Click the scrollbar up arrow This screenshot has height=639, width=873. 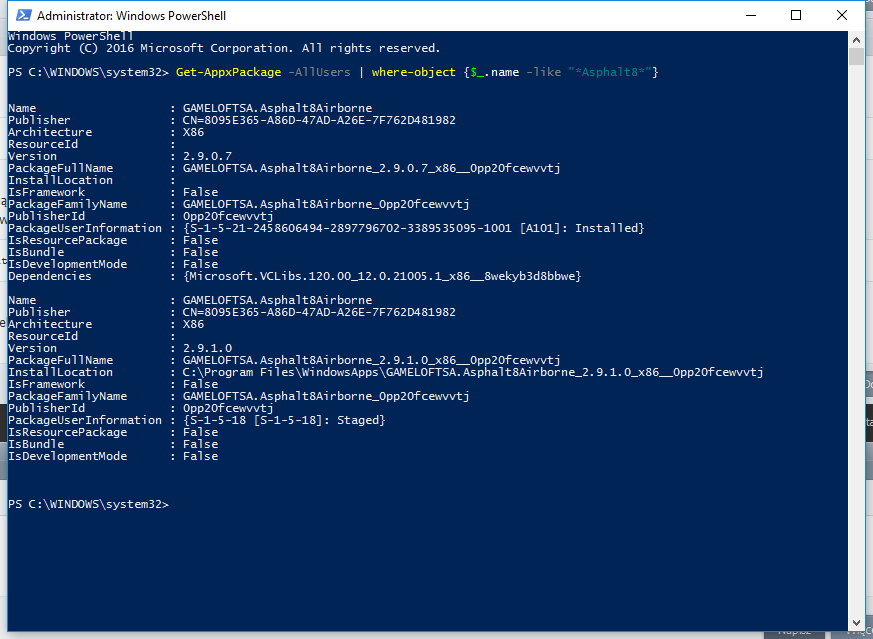856,40
